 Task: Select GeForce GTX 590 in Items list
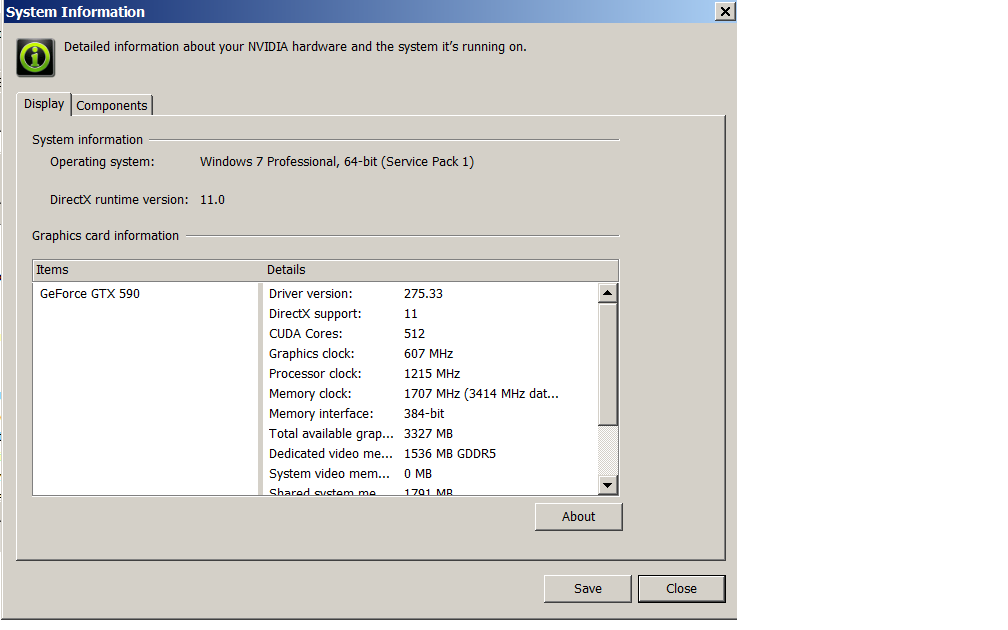coord(90,294)
